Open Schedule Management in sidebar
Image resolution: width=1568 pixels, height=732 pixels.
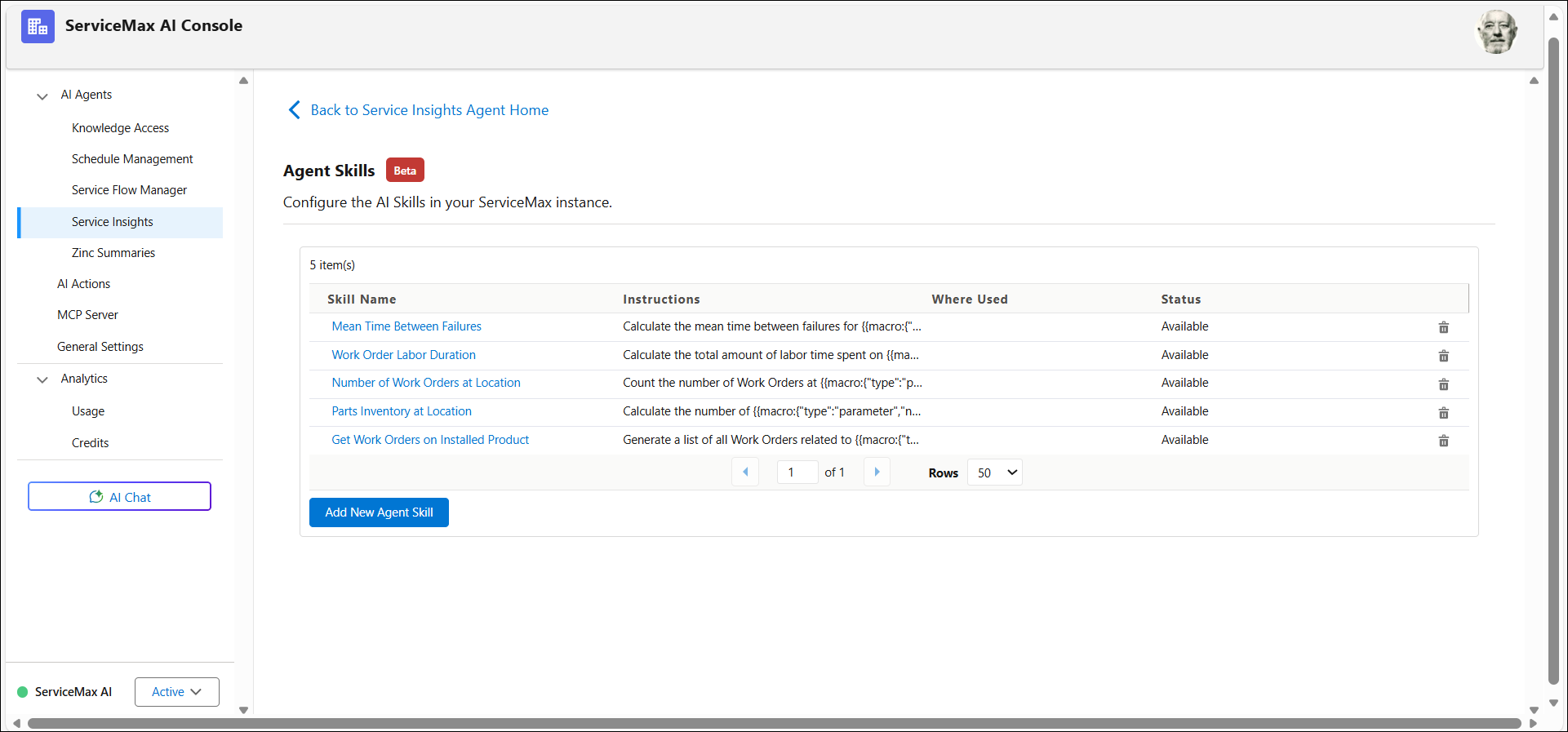pos(132,159)
